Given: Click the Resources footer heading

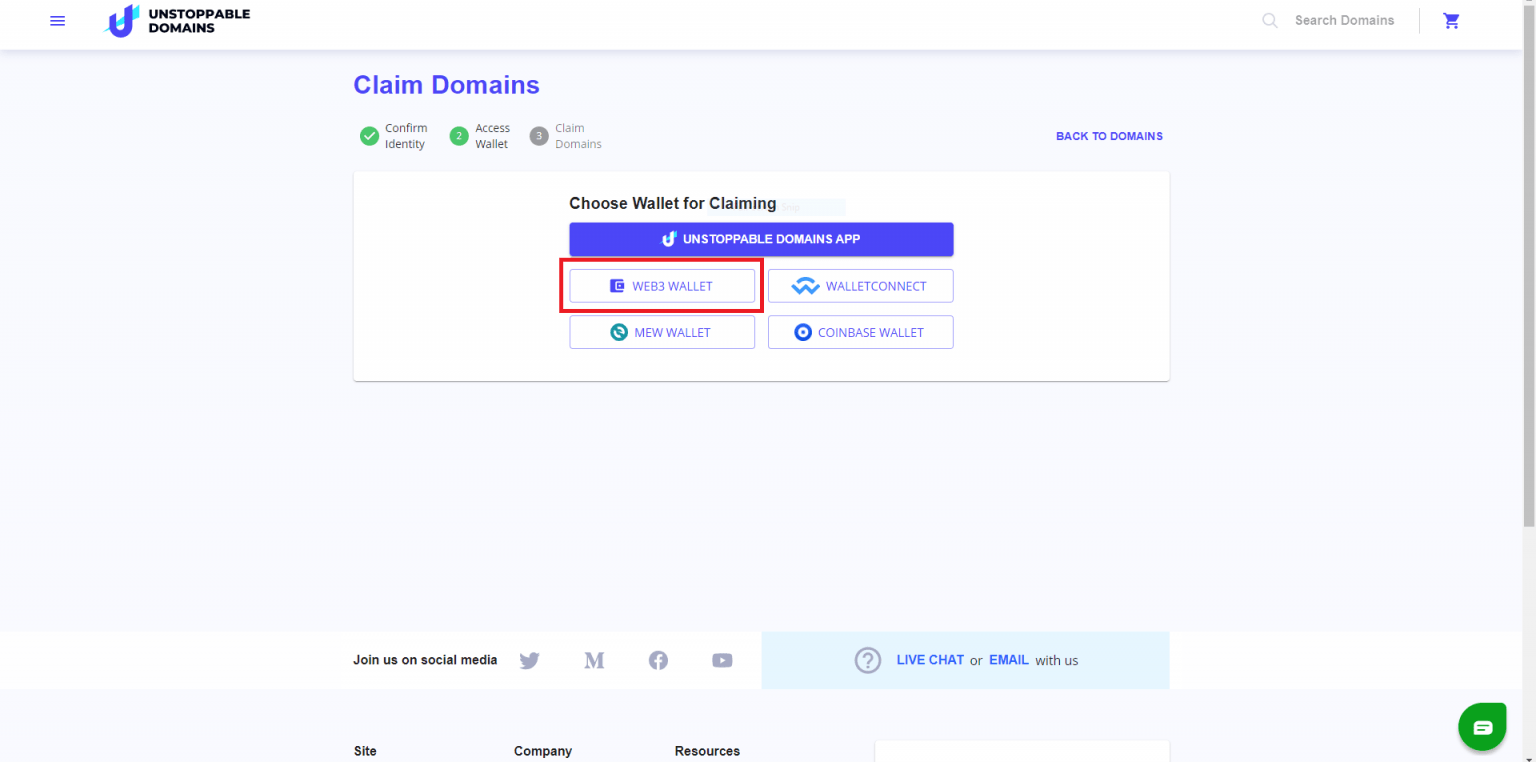Looking at the screenshot, I should [x=707, y=751].
